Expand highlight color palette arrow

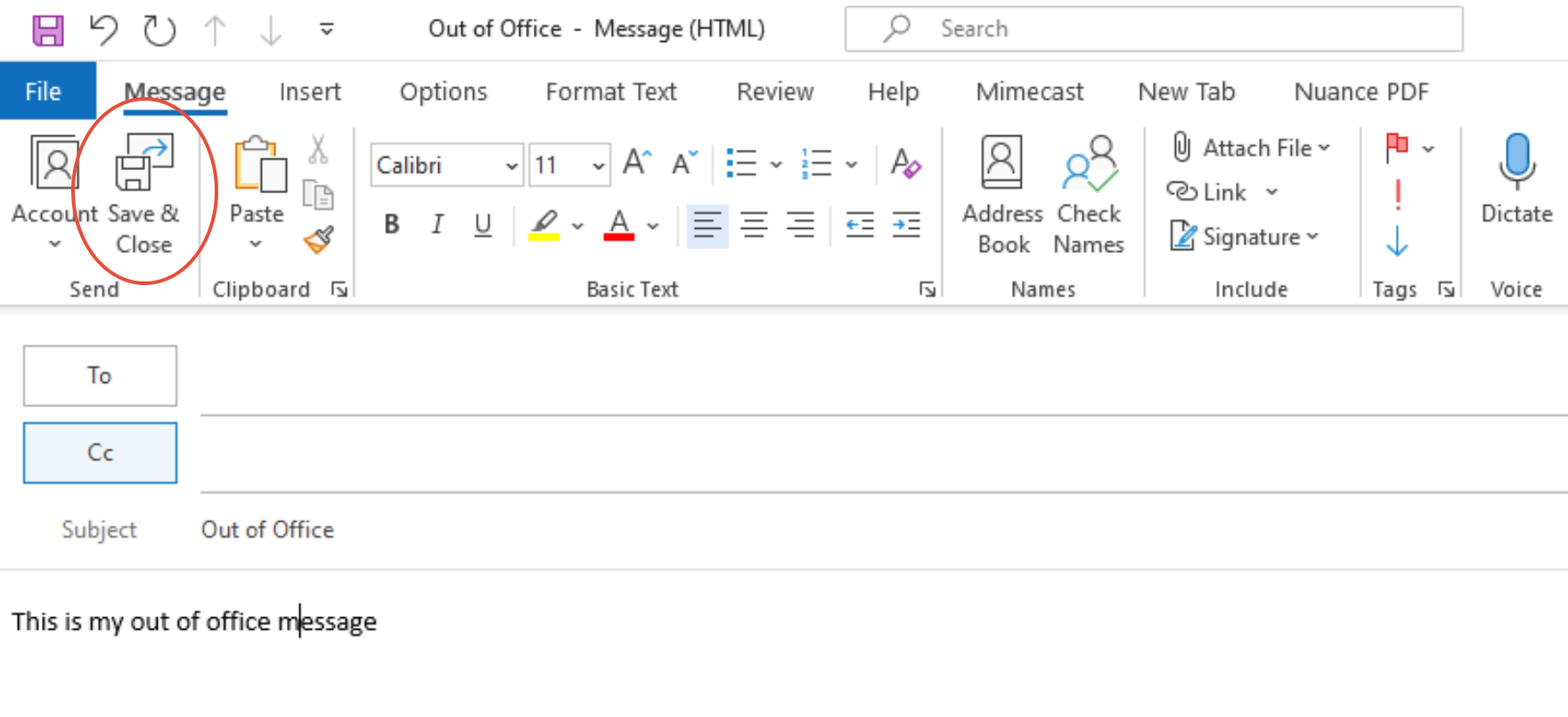[x=577, y=226]
